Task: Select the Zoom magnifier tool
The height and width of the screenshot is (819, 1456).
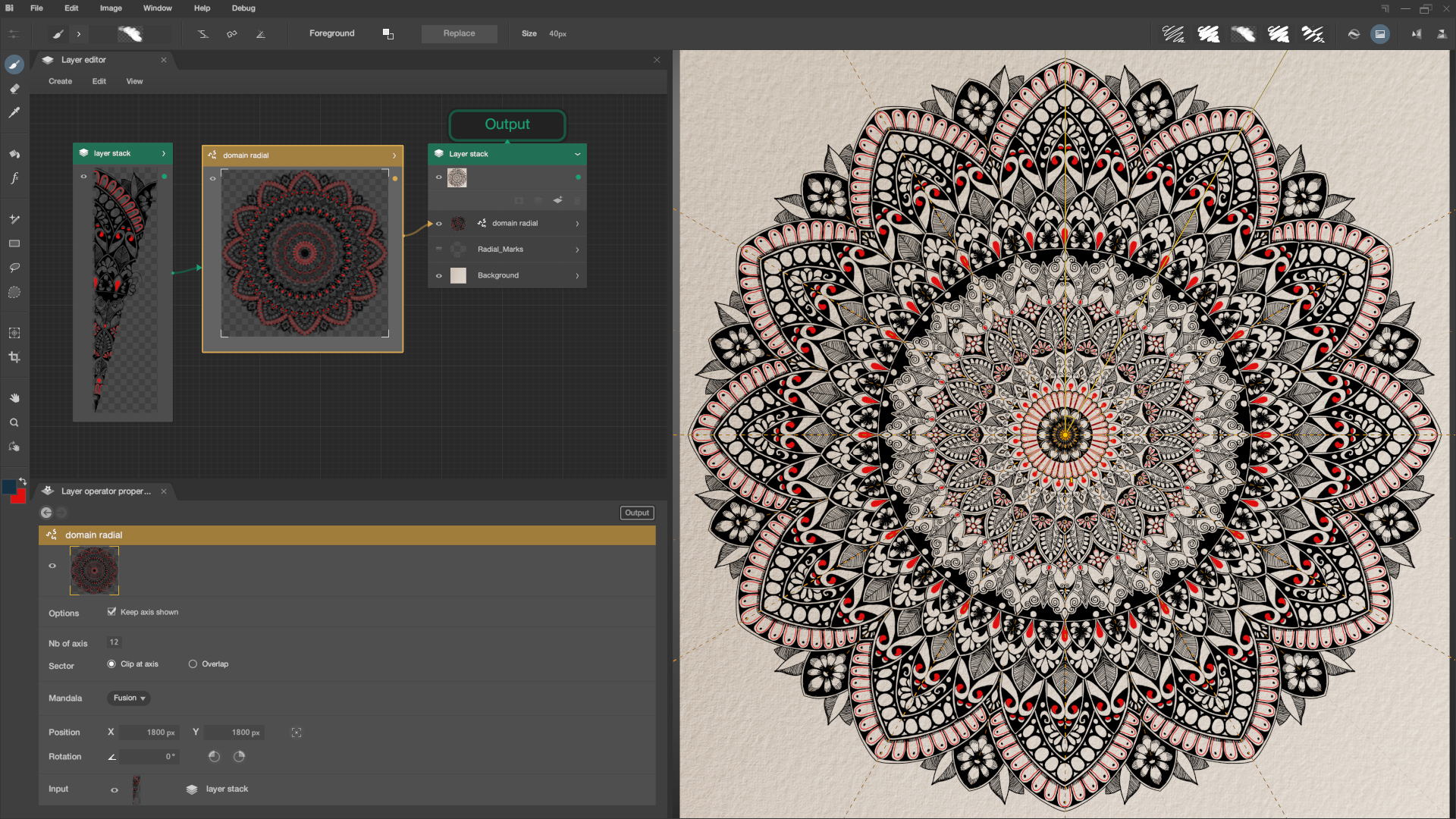Action: [14, 422]
